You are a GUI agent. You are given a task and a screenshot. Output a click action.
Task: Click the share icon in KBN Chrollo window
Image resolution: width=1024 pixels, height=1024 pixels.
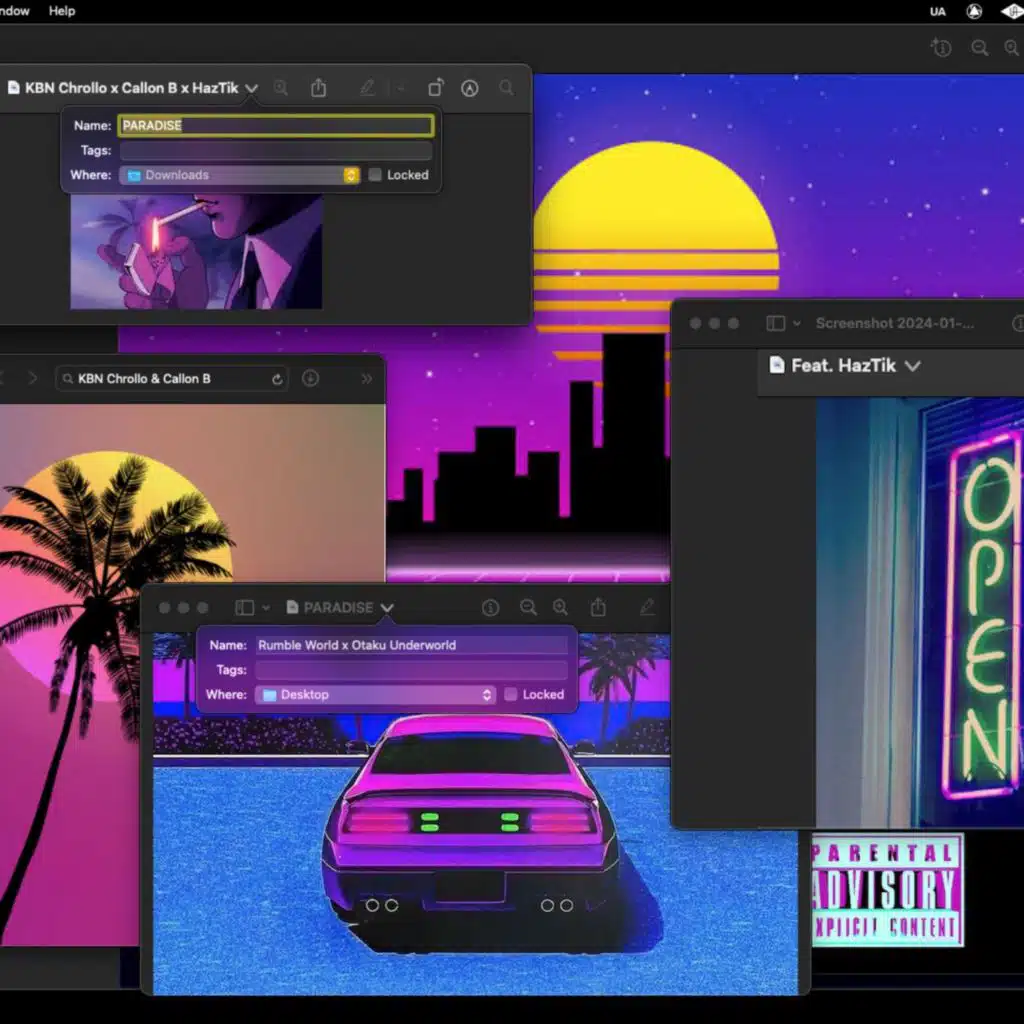coord(318,88)
